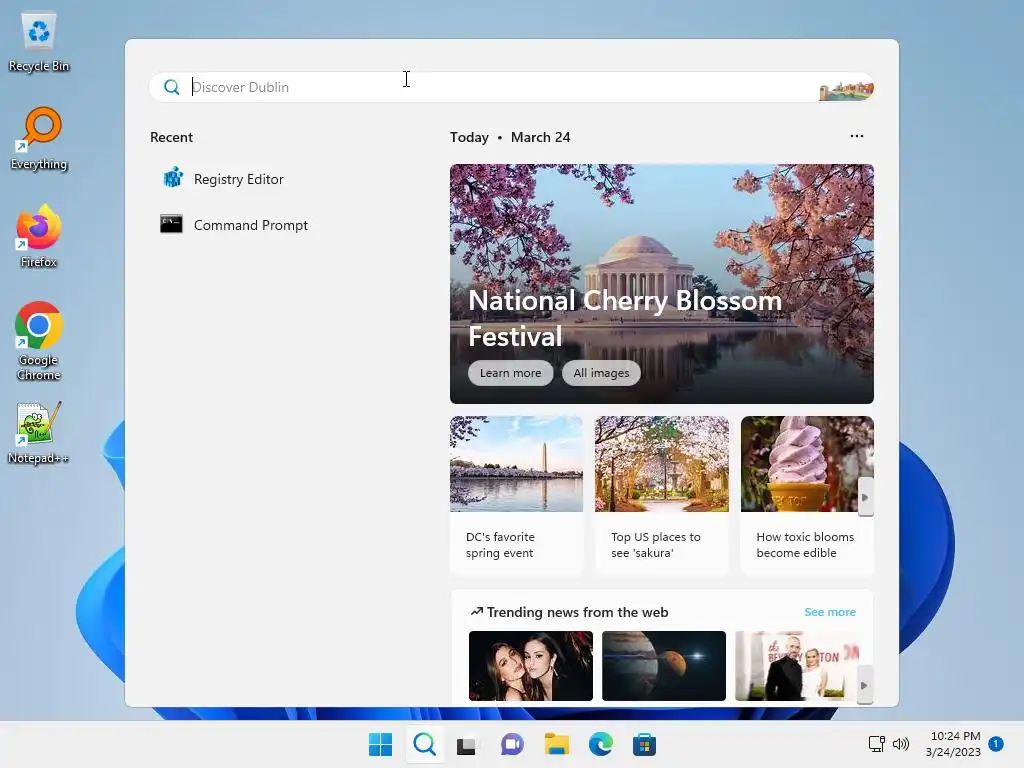Click the Search taskbar icon
The width and height of the screenshot is (1024, 768).
(424, 744)
